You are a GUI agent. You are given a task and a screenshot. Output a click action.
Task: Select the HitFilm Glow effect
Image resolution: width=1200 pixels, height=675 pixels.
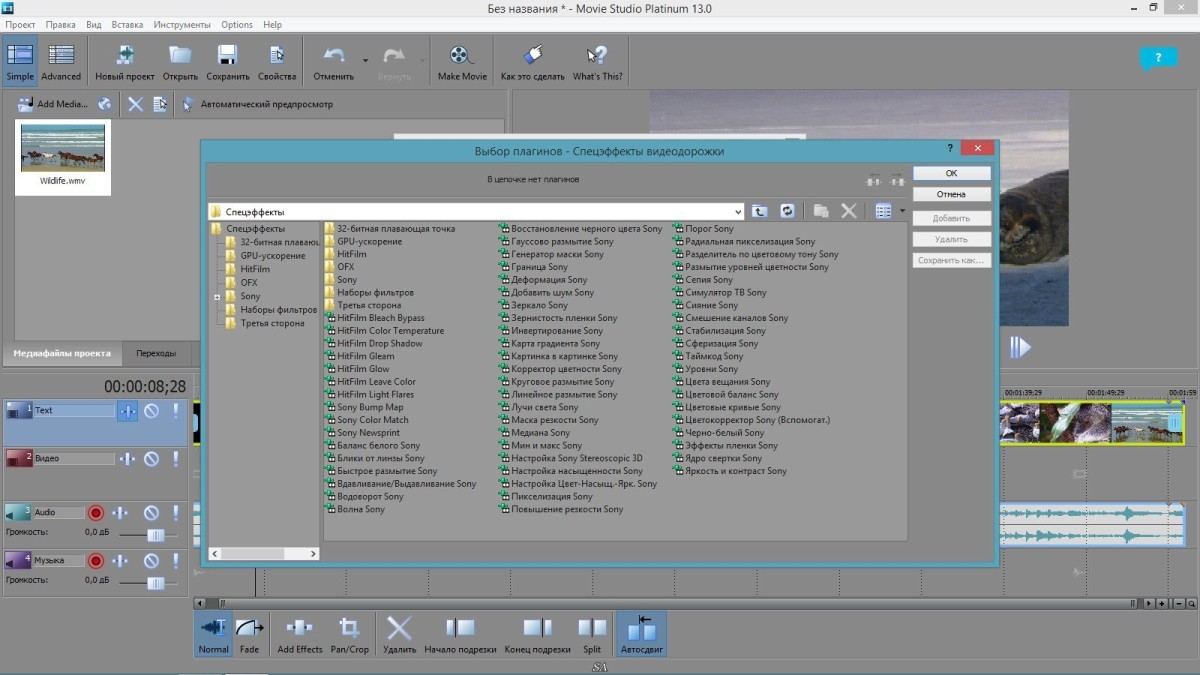tap(357, 369)
